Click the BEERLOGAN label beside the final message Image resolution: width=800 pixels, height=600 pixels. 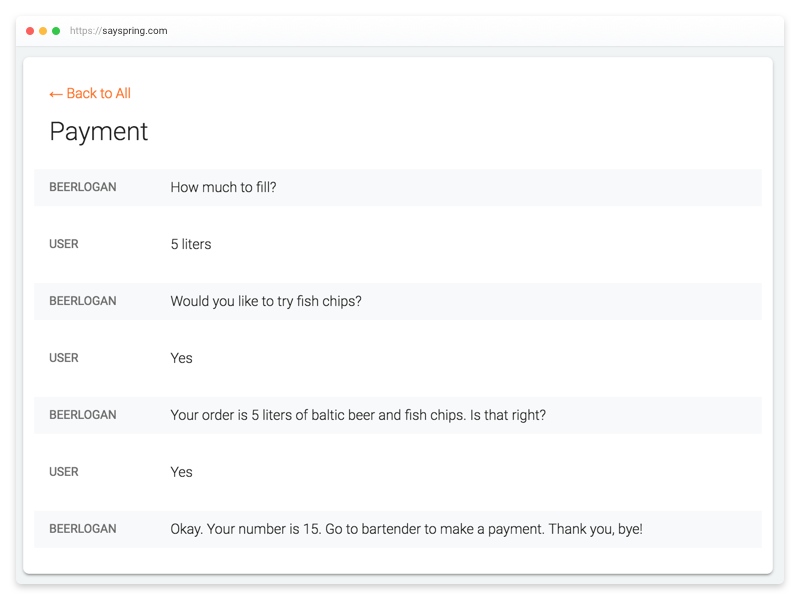[x=83, y=529]
